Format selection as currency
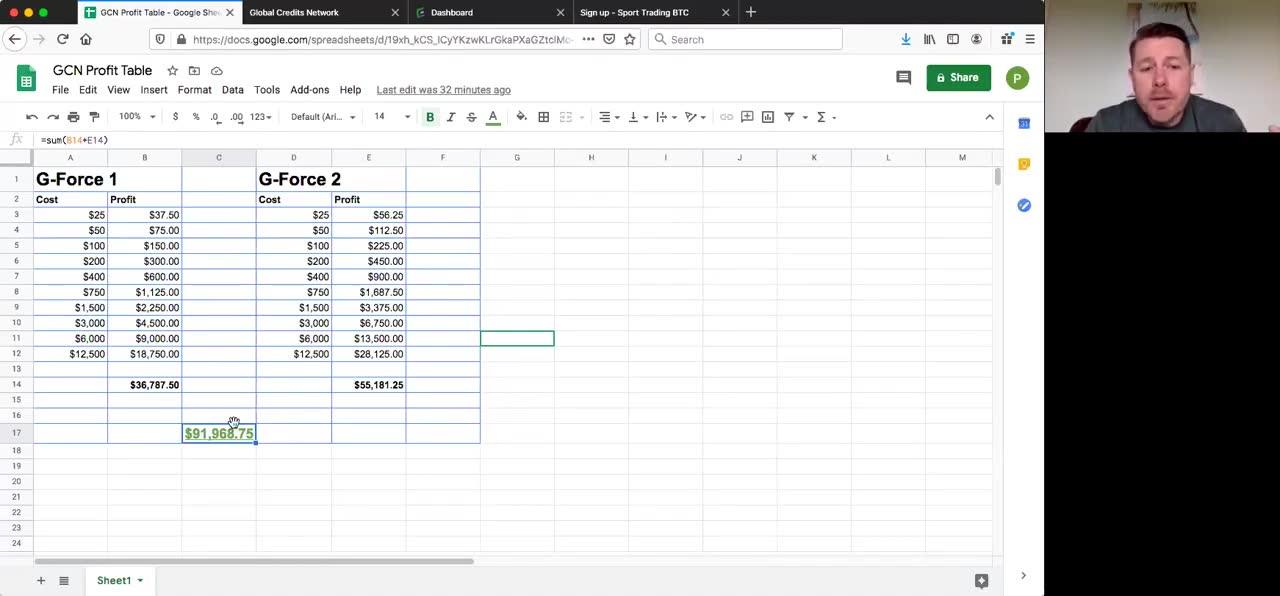 coord(175,117)
